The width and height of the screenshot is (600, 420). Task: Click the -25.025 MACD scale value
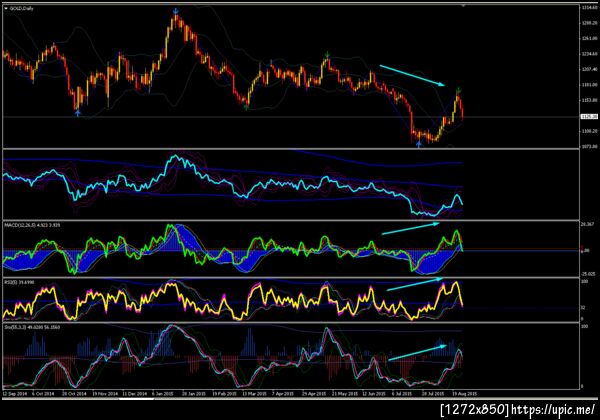[x=588, y=274]
